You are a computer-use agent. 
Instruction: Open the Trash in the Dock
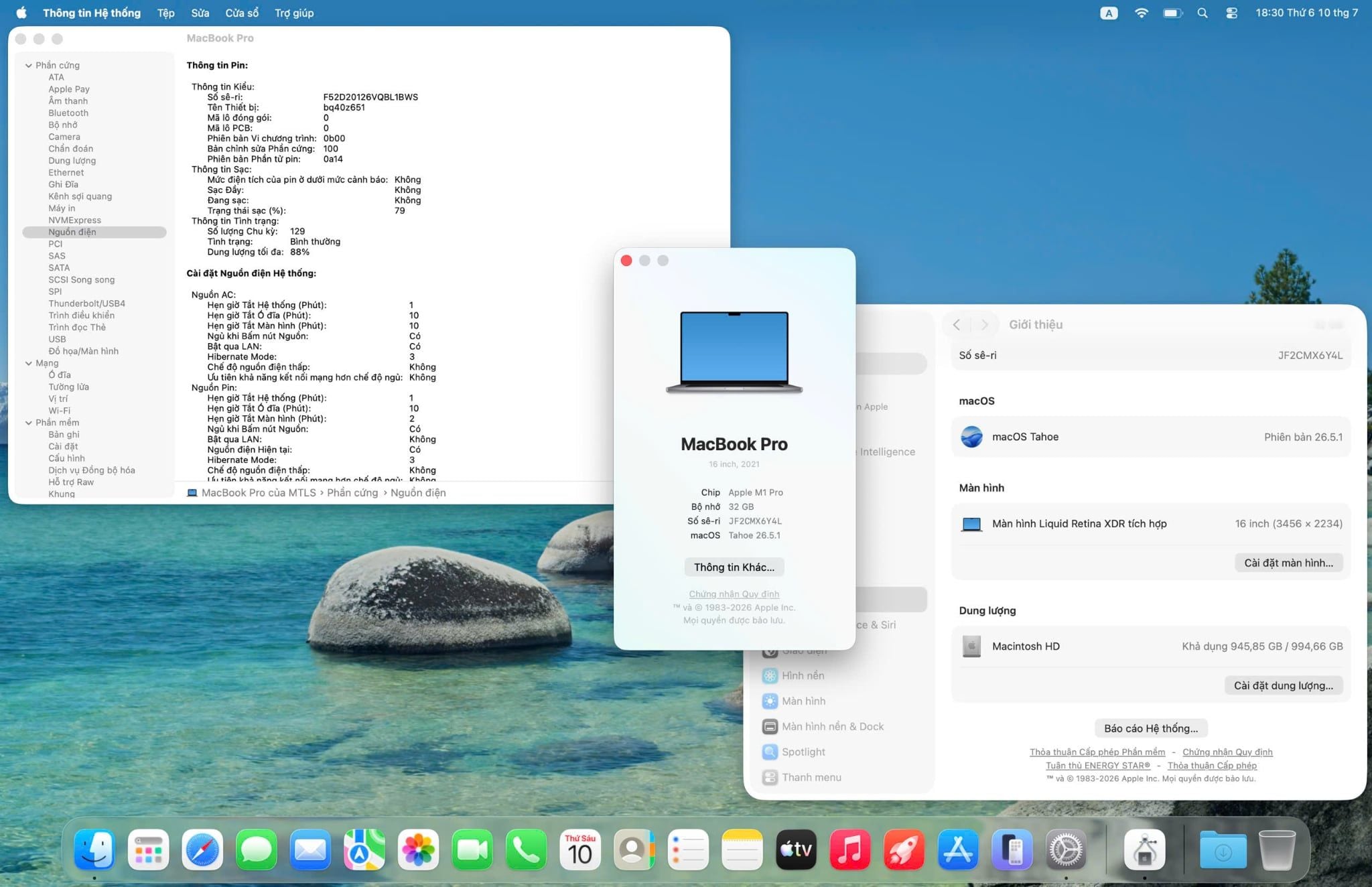tap(1277, 849)
